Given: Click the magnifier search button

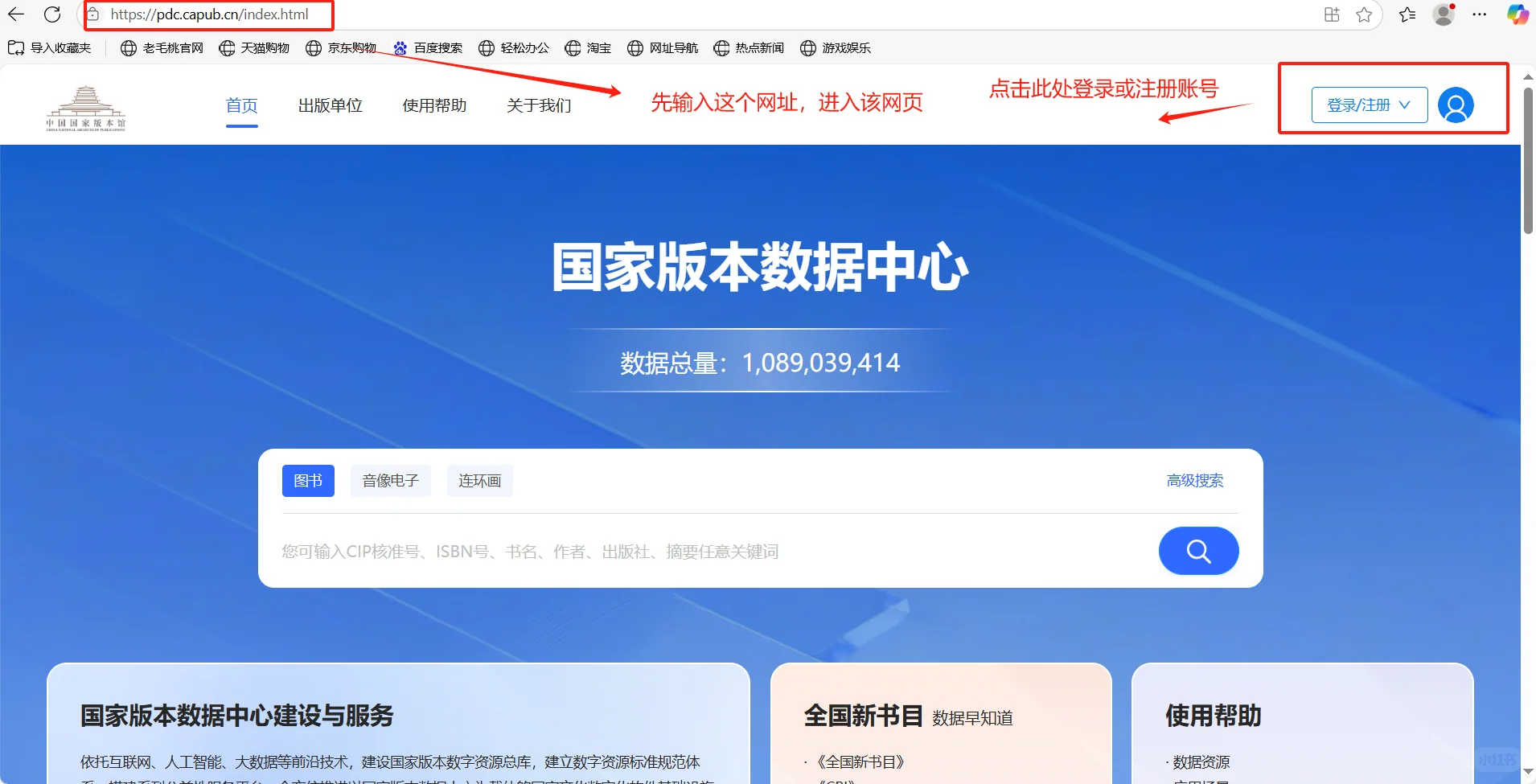Looking at the screenshot, I should coord(1198,551).
